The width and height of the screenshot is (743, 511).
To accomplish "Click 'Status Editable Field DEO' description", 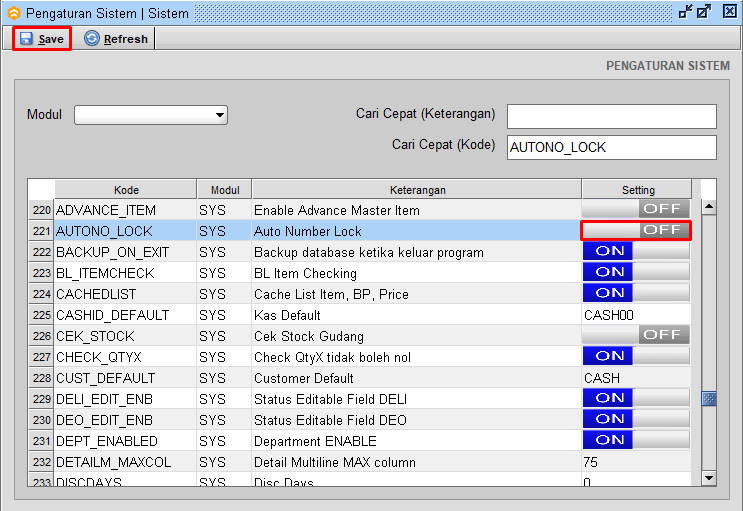I will 330,420.
